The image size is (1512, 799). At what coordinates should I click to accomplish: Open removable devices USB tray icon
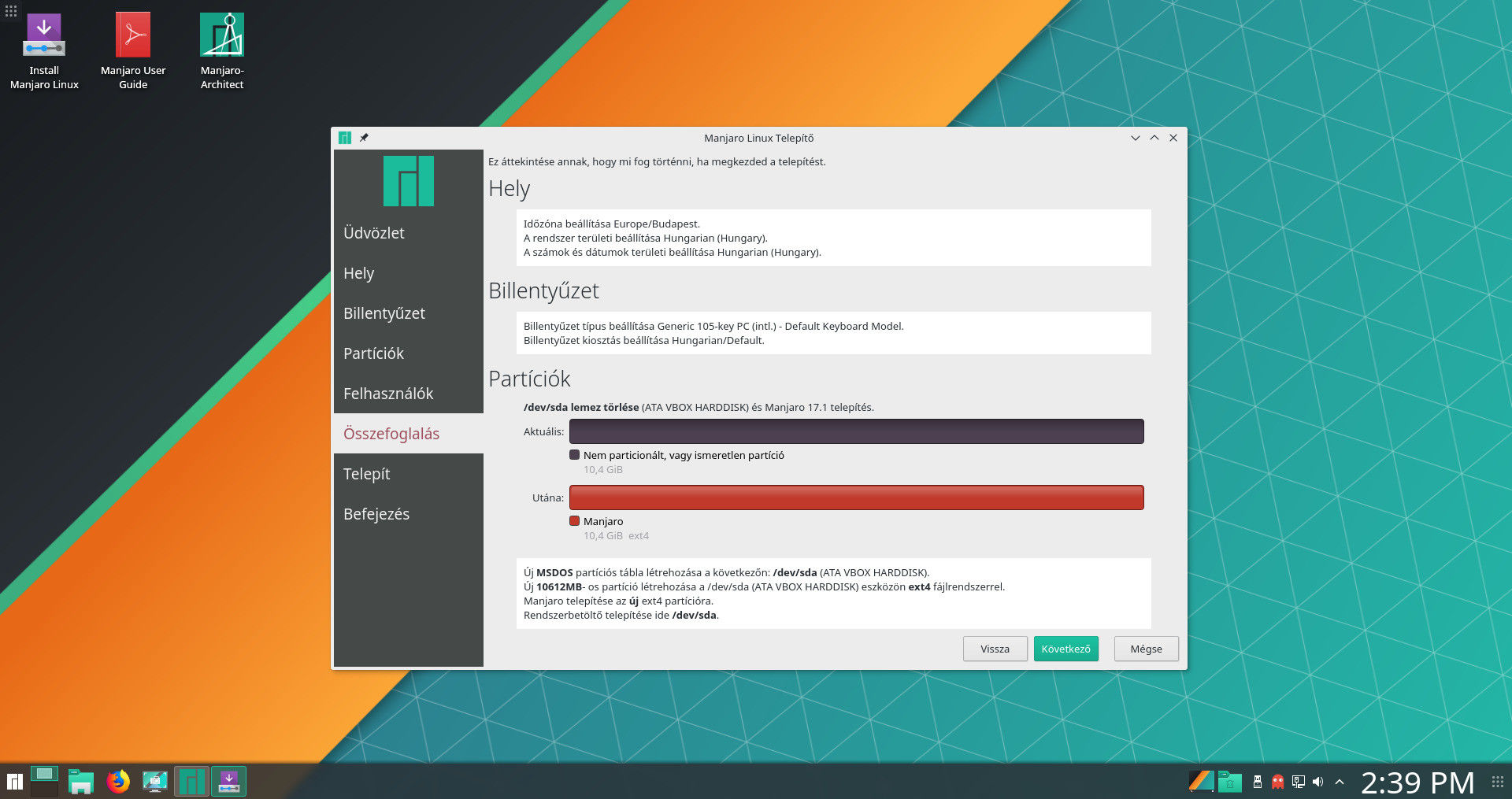[1258, 782]
